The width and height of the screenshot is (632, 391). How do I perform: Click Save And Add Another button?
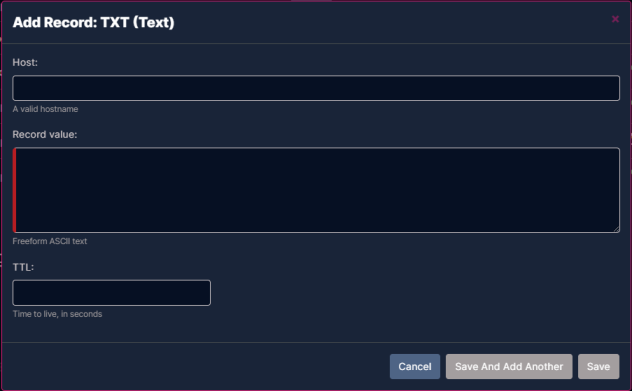(509, 366)
